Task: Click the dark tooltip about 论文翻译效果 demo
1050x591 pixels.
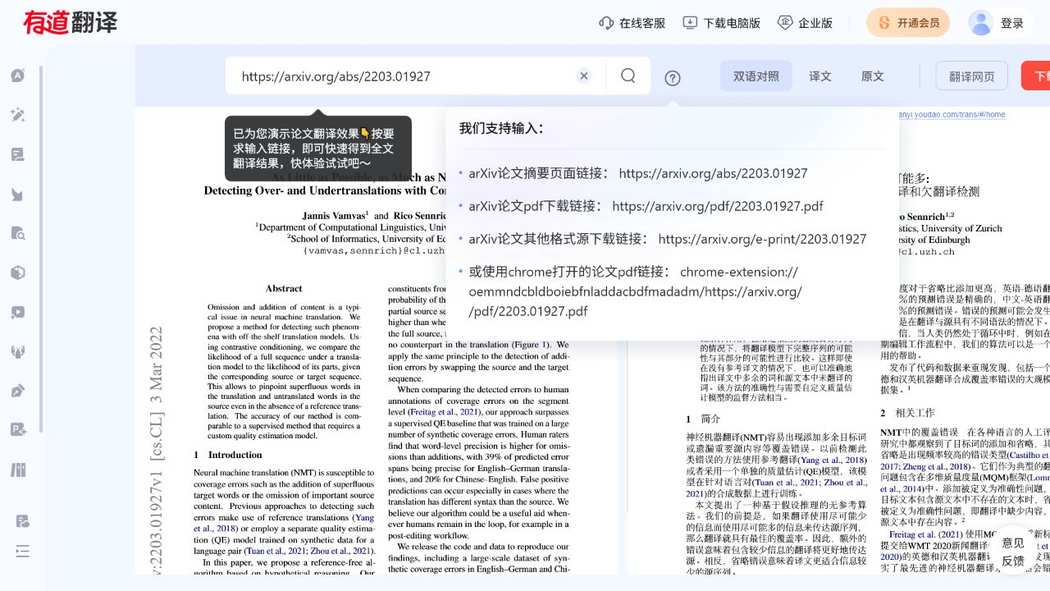Action: 317,148
